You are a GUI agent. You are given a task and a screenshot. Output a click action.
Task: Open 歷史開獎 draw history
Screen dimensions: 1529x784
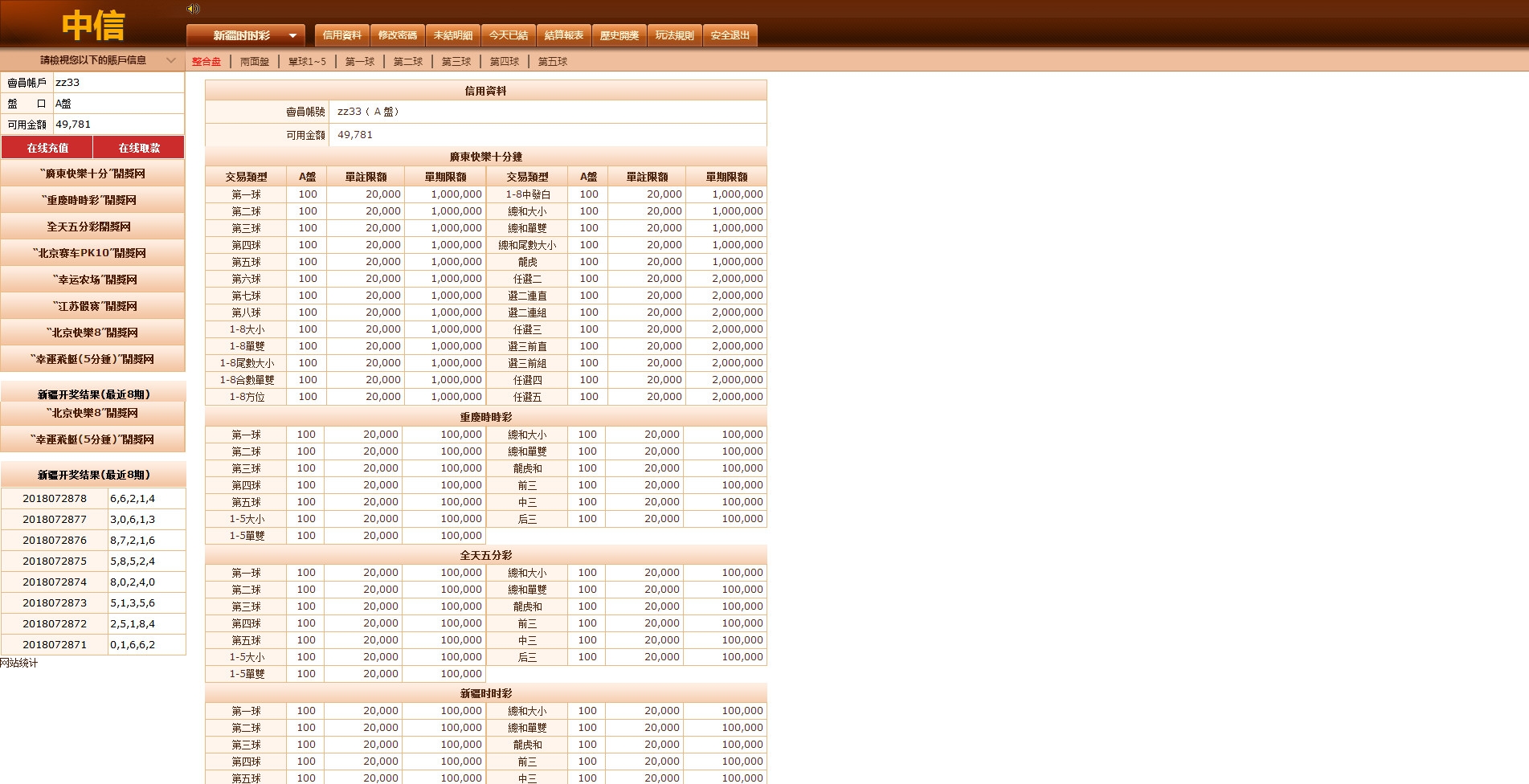pos(619,35)
